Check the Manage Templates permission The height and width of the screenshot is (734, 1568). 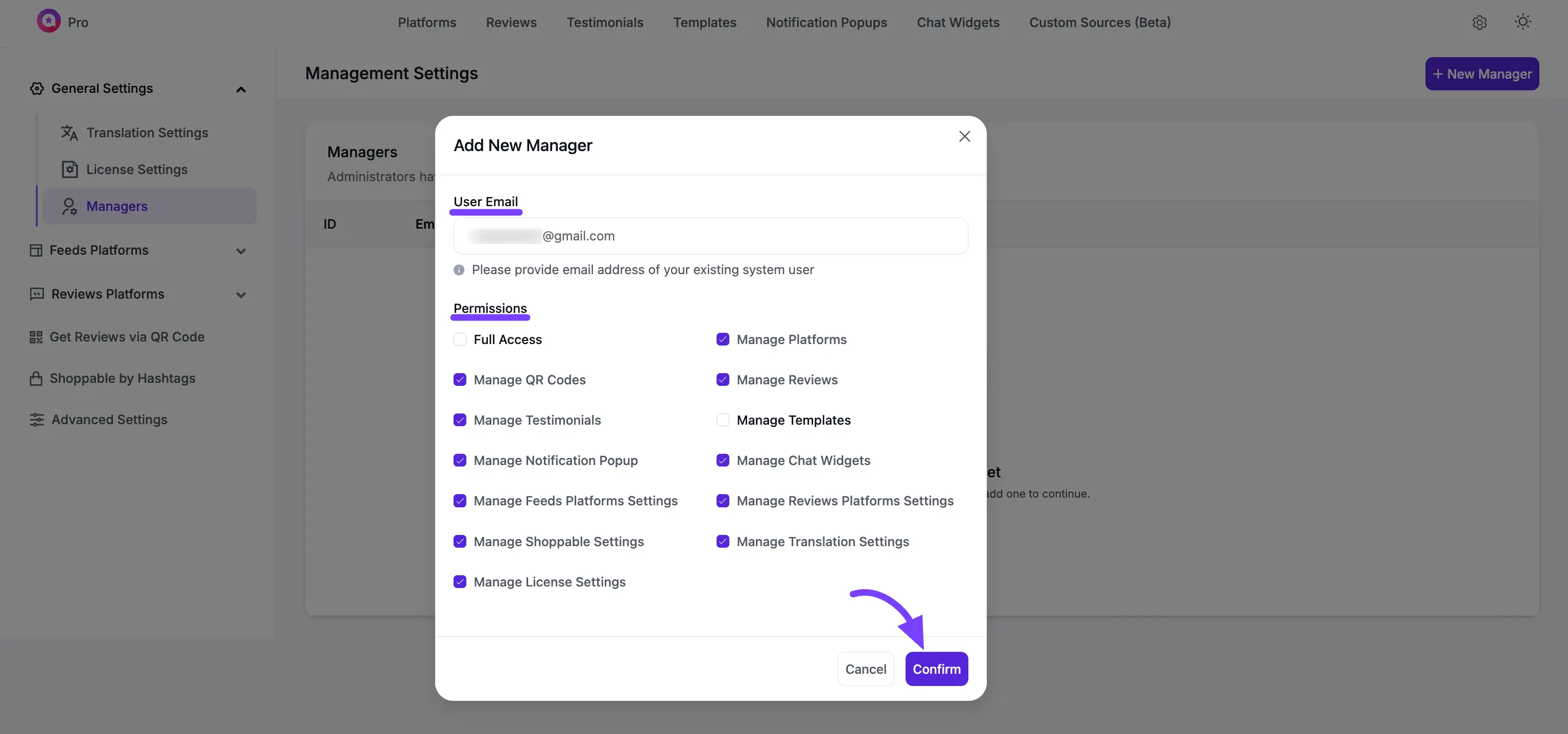point(723,420)
